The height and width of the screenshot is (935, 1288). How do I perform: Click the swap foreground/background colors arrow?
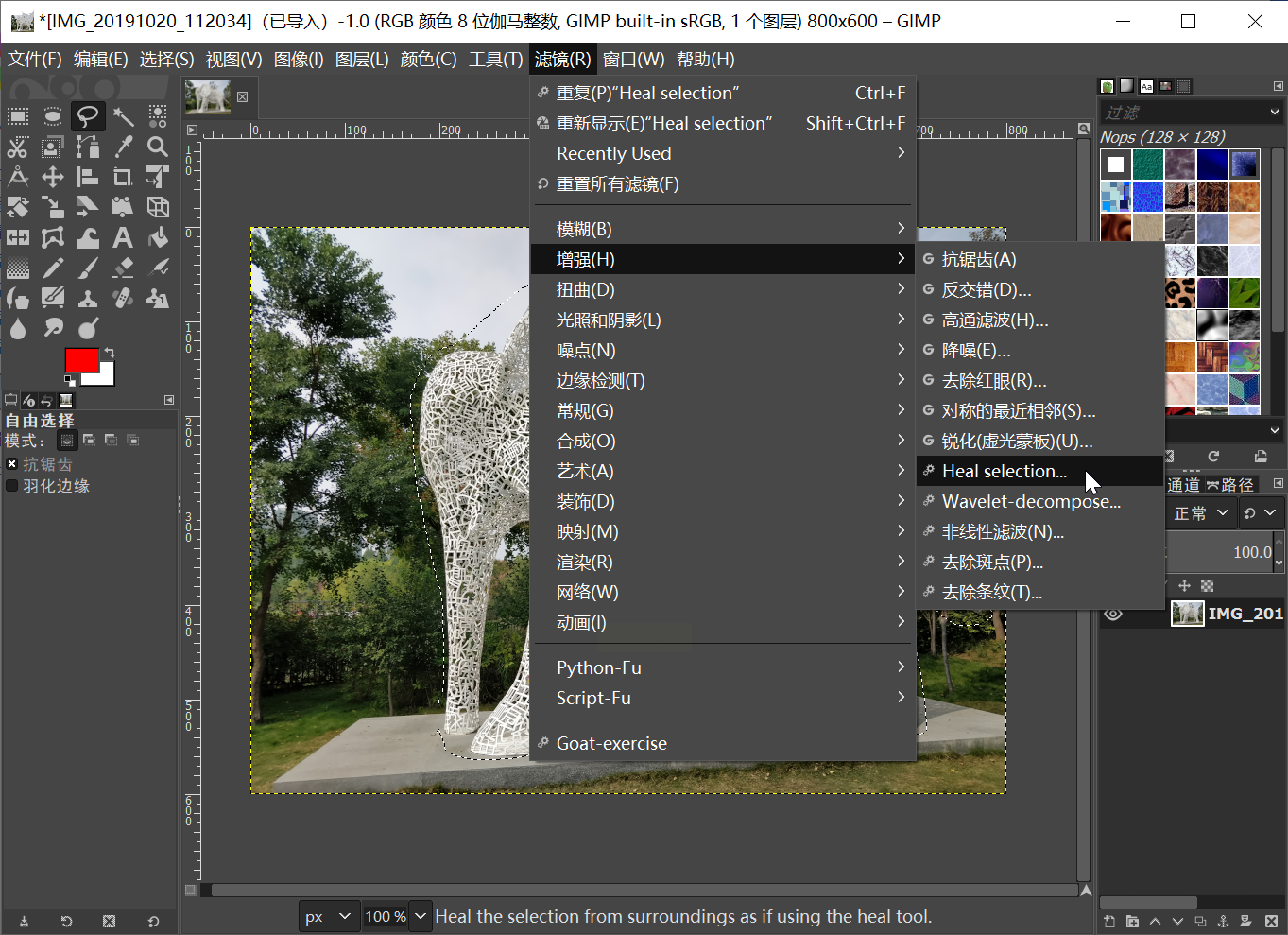click(110, 353)
